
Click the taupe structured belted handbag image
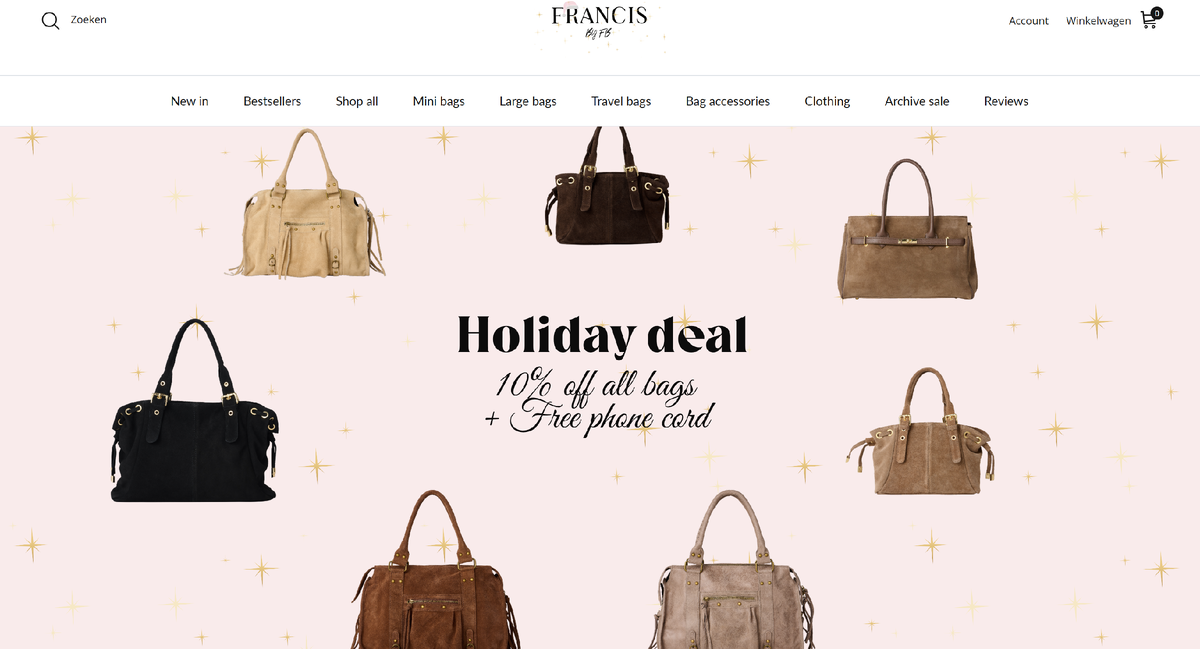pyautogui.click(x=908, y=229)
